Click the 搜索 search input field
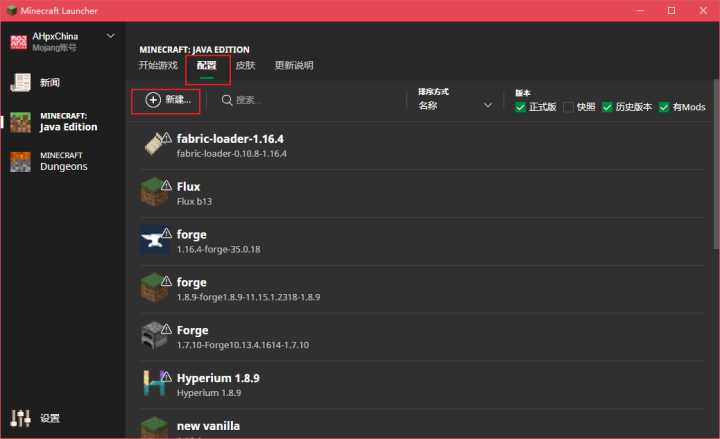Viewport: 720px width, 439px height. click(310, 100)
